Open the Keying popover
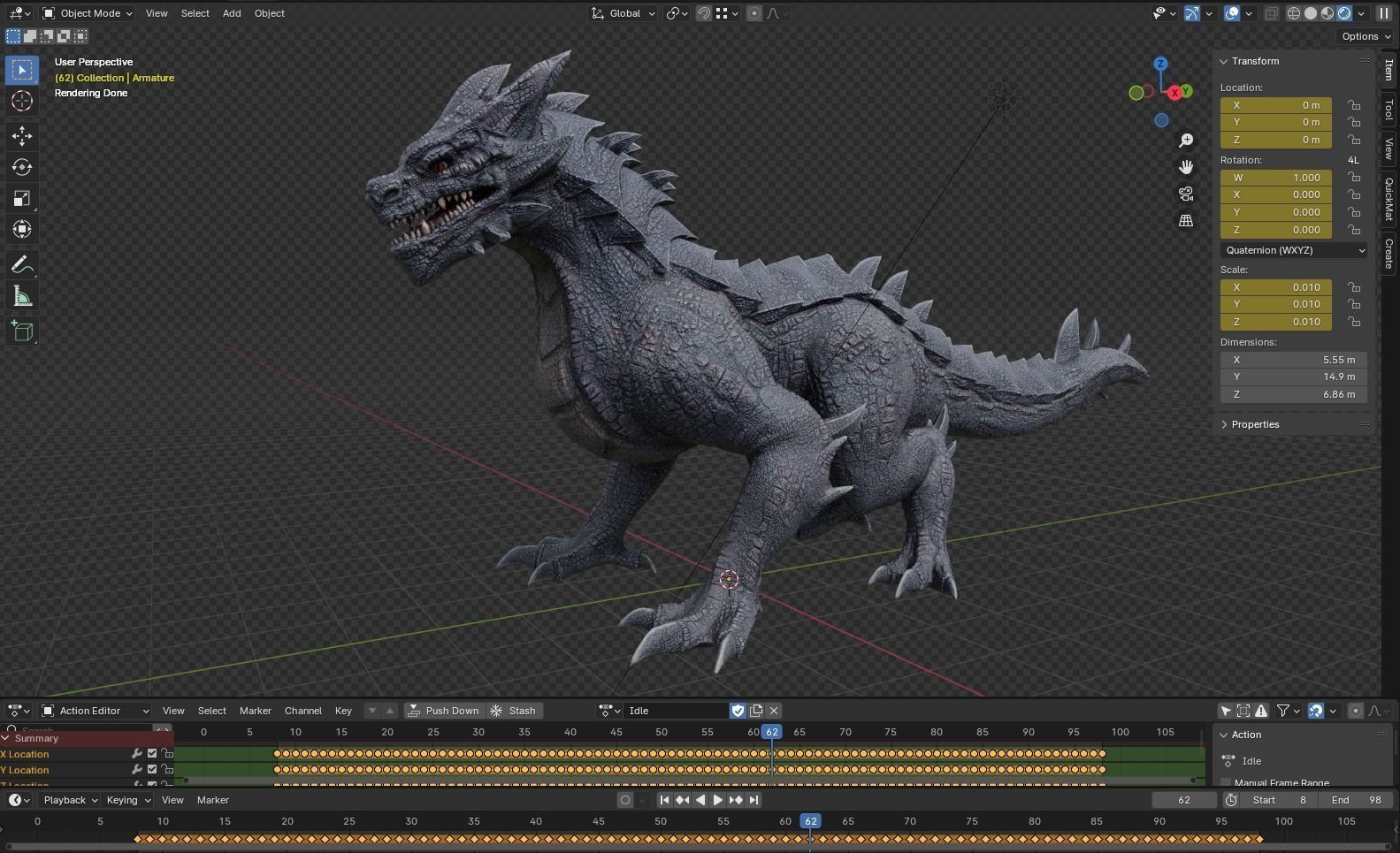The image size is (1400, 853). (x=127, y=800)
